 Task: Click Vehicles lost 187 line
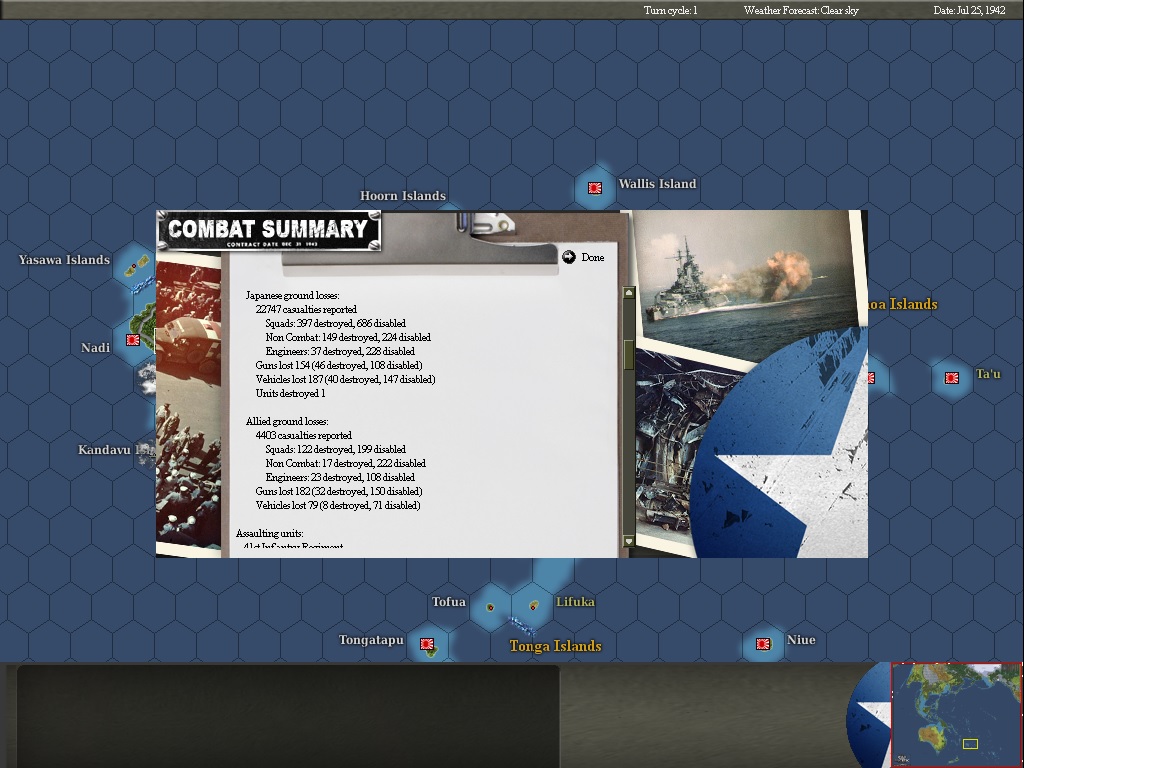tap(345, 379)
